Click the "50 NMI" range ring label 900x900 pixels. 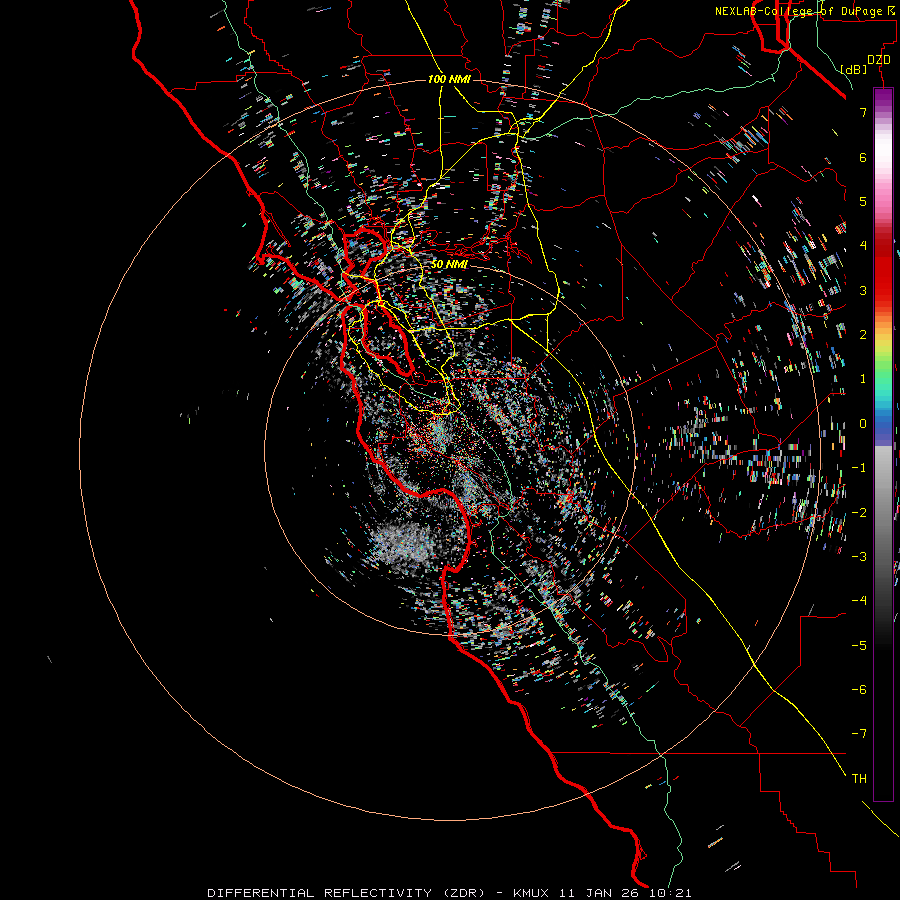[449, 264]
